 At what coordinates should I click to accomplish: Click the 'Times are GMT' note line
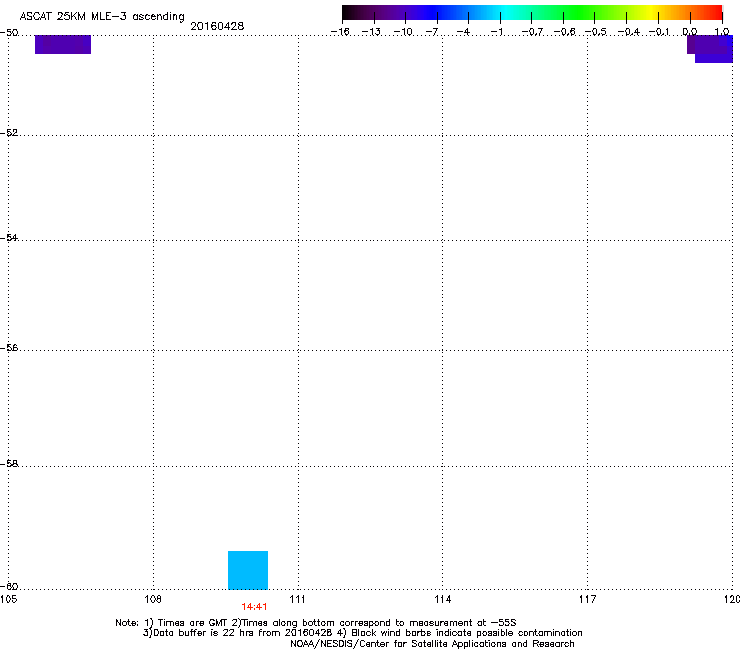pyautogui.click(x=316, y=623)
